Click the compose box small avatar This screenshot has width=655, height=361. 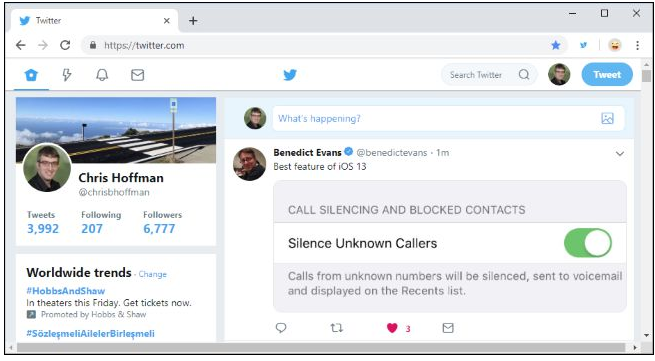[255, 118]
